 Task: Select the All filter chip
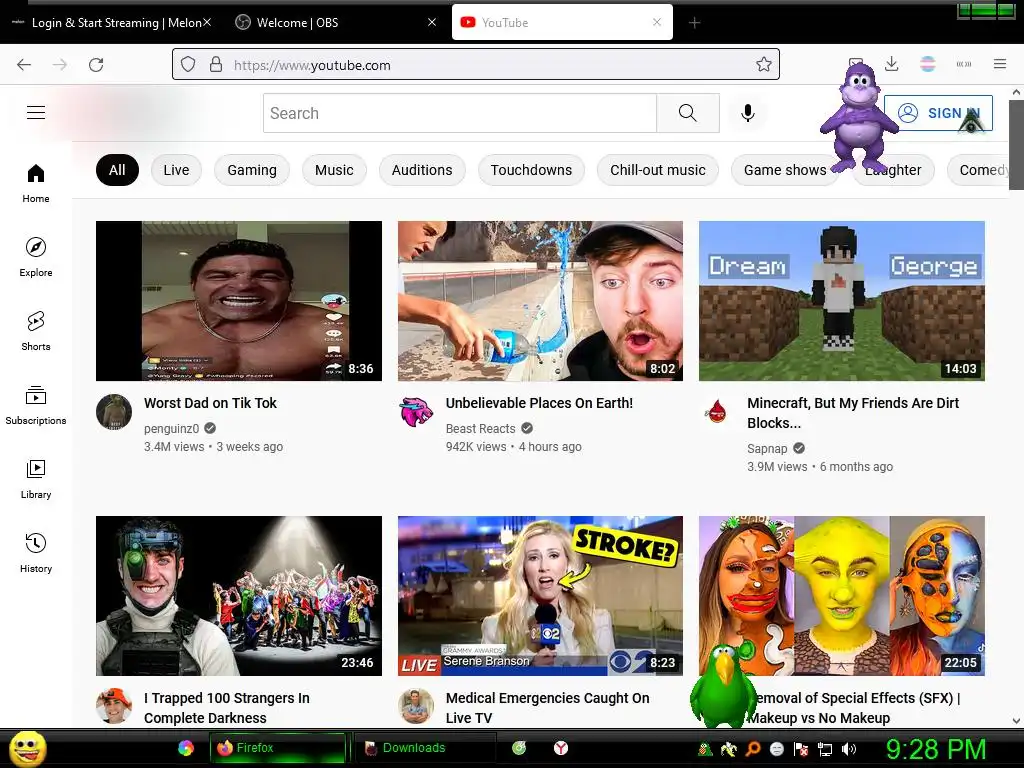point(117,170)
